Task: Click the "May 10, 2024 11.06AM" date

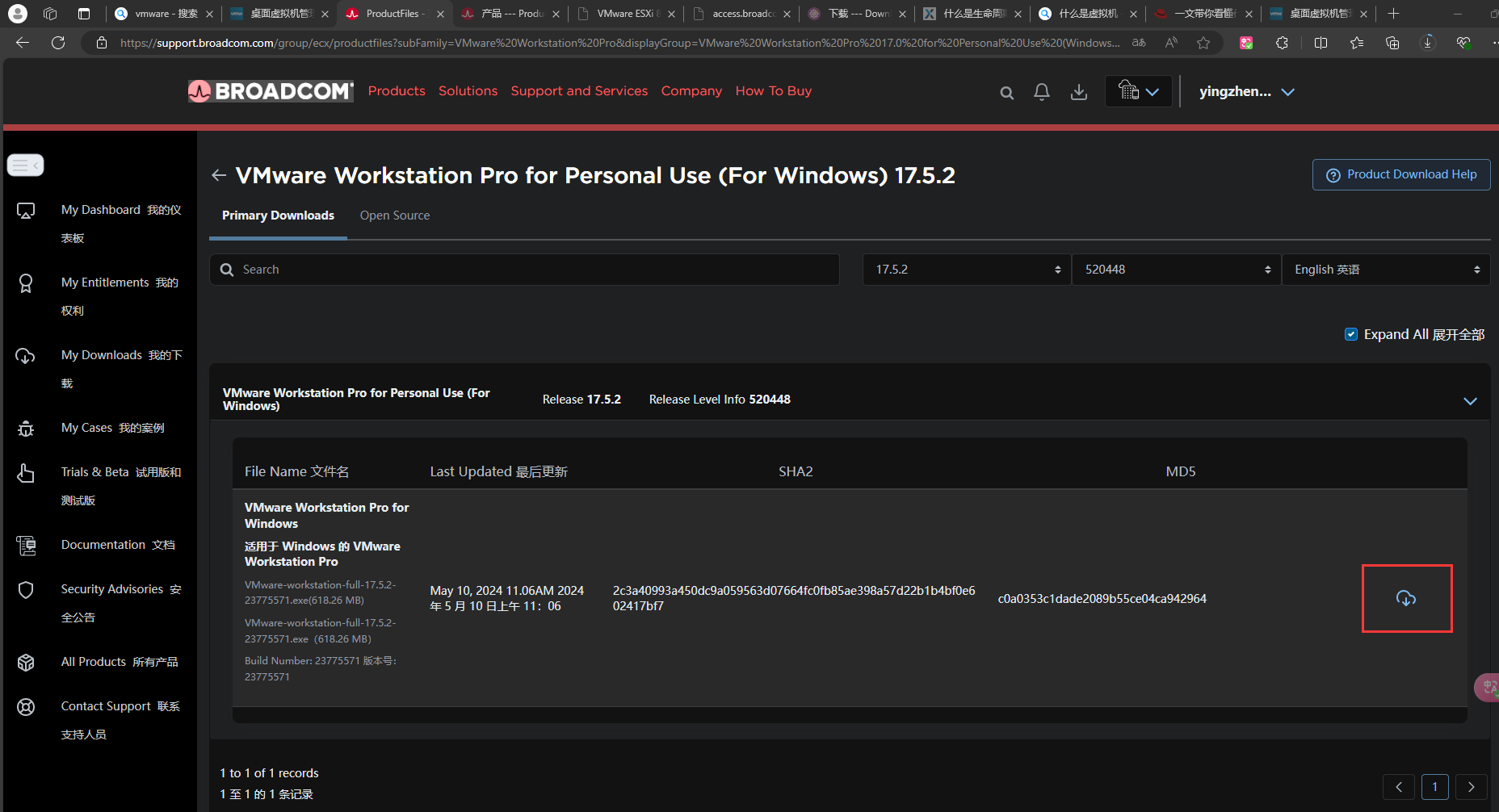Action: 492,591
